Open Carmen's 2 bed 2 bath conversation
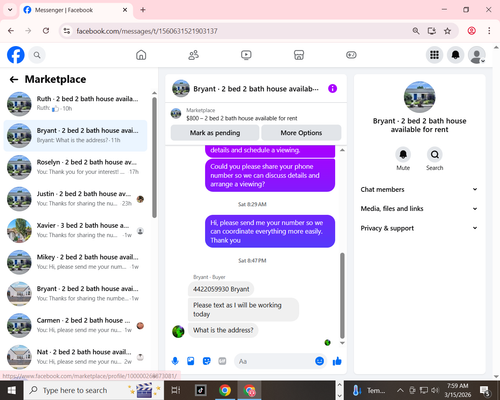Viewport: 500px width, 400px height. [75, 325]
